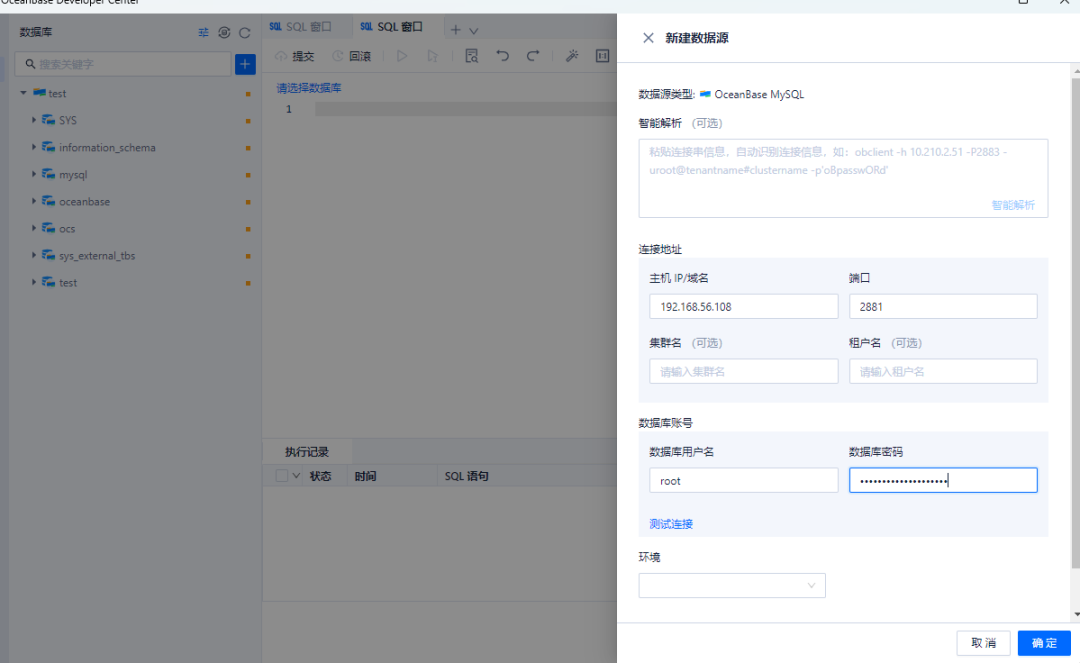1080x663 pixels.
Task: Expand the test database child node
Action: point(33,282)
